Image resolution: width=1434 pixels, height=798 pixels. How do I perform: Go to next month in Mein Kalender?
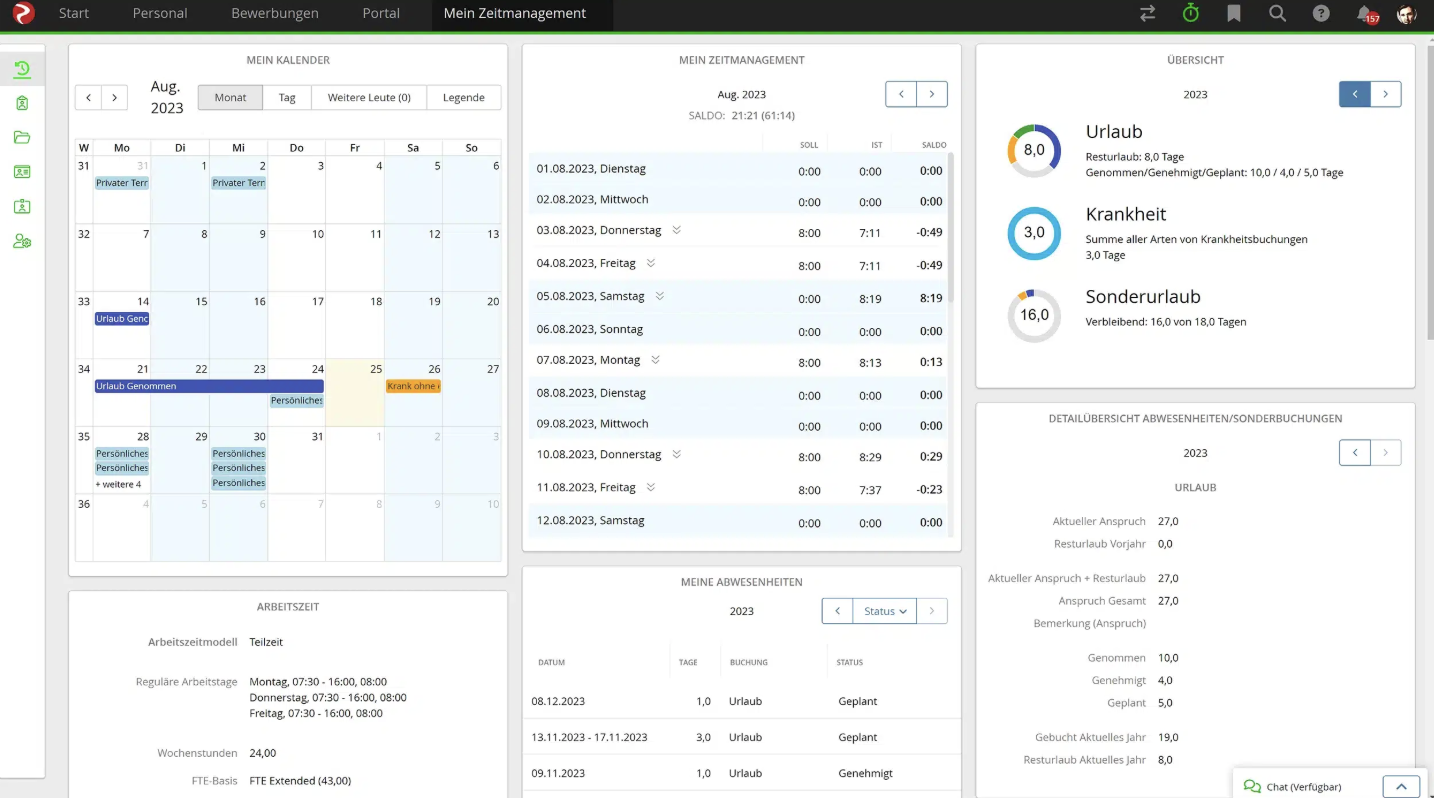click(x=115, y=97)
